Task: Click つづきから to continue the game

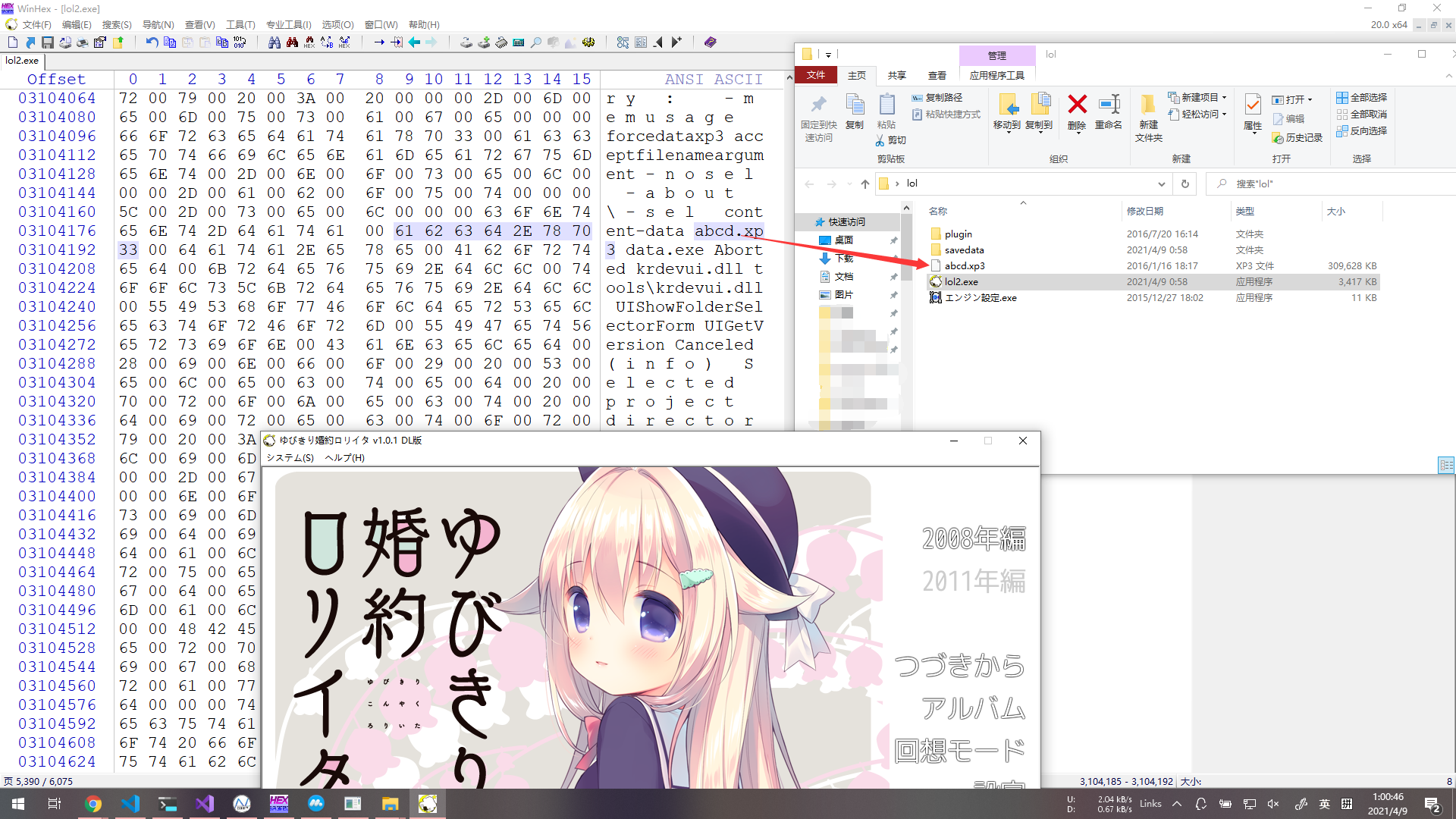Action: pos(959,666)
